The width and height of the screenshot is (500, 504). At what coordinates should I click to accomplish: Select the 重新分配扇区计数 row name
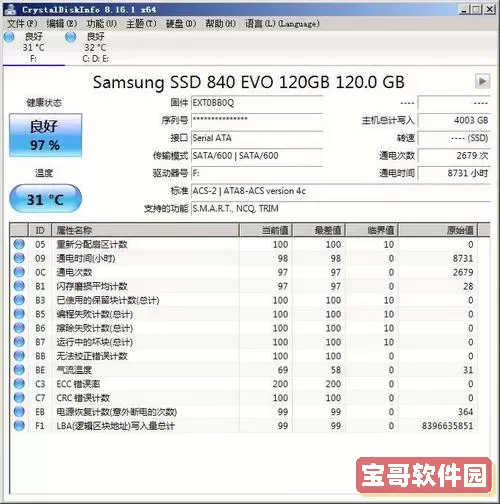(92, 244)
